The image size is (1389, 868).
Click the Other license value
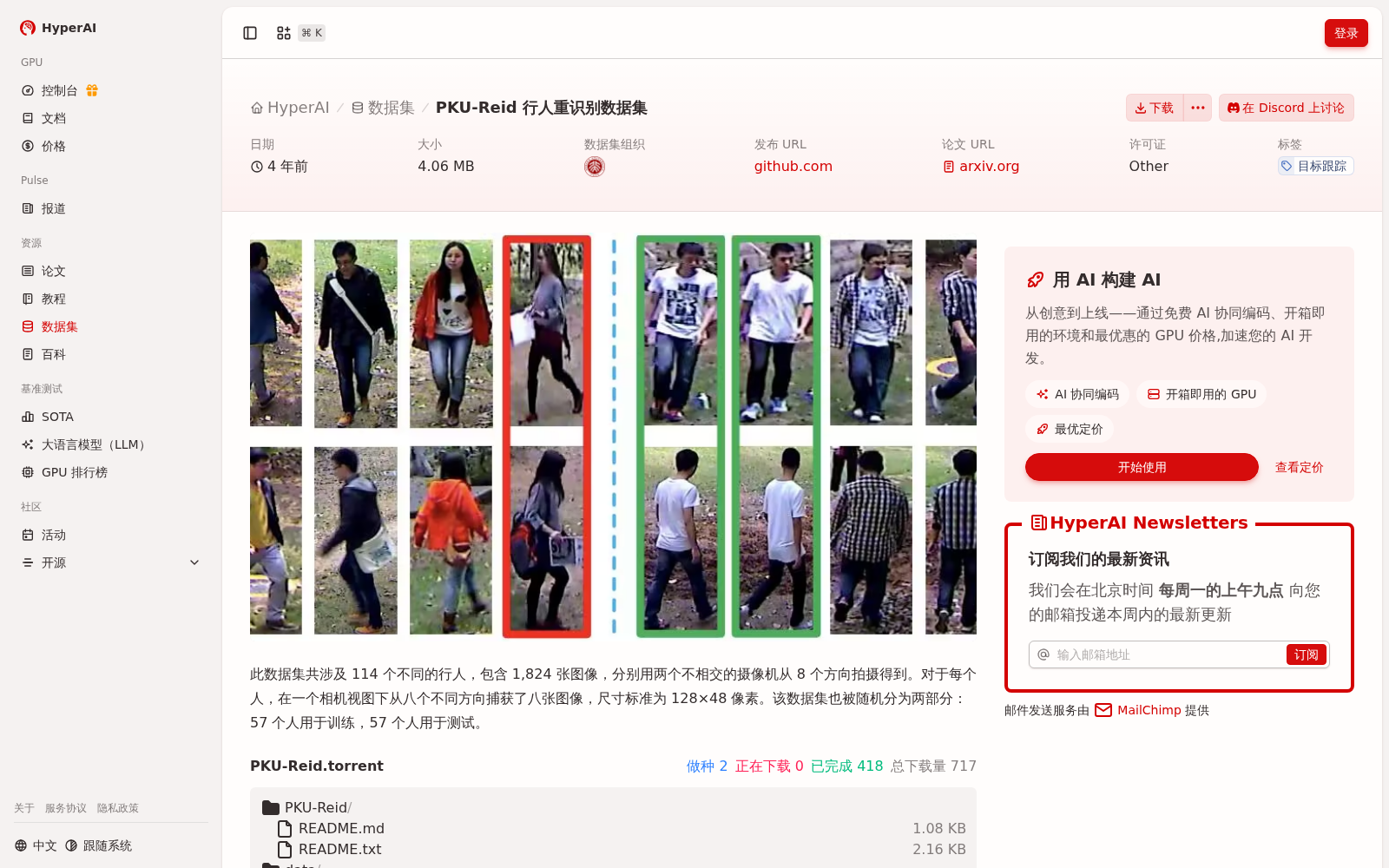tap(1149, 166)
